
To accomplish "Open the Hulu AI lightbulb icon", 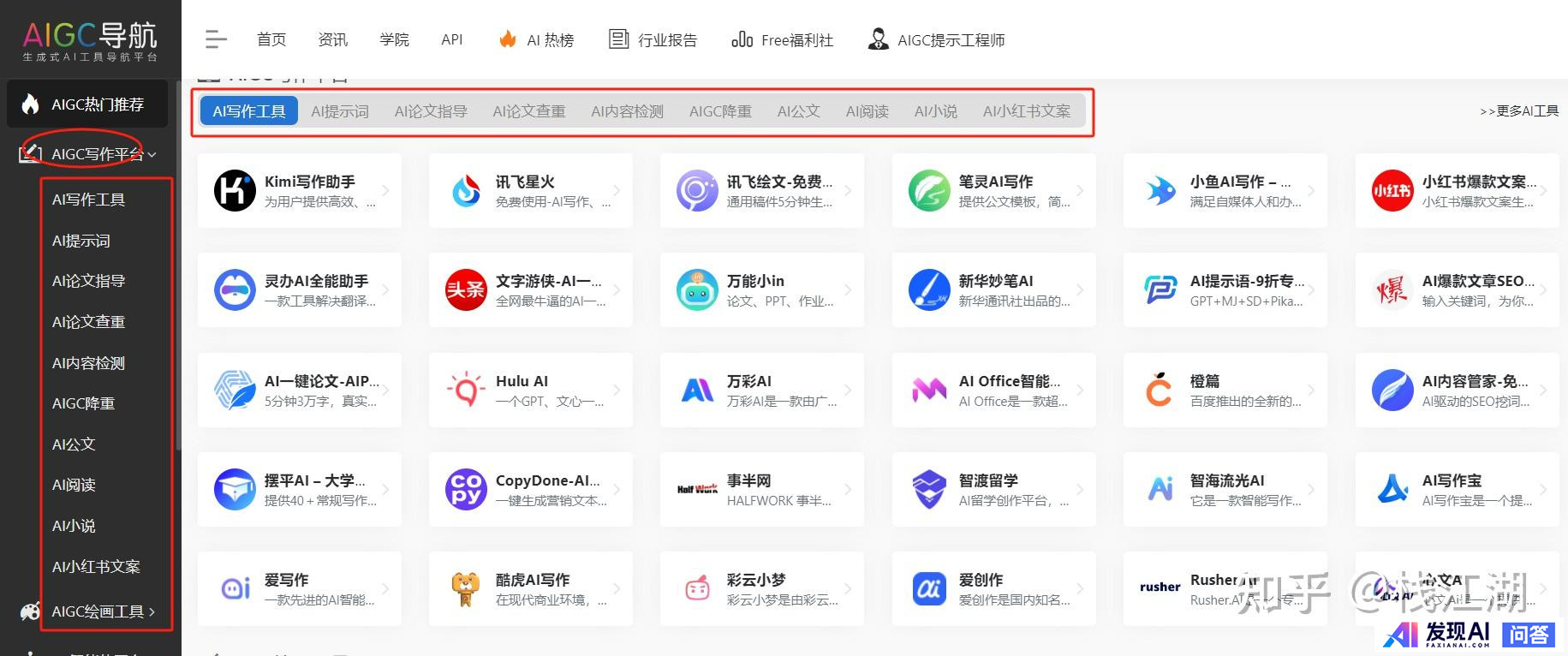I will click(466, 390).
